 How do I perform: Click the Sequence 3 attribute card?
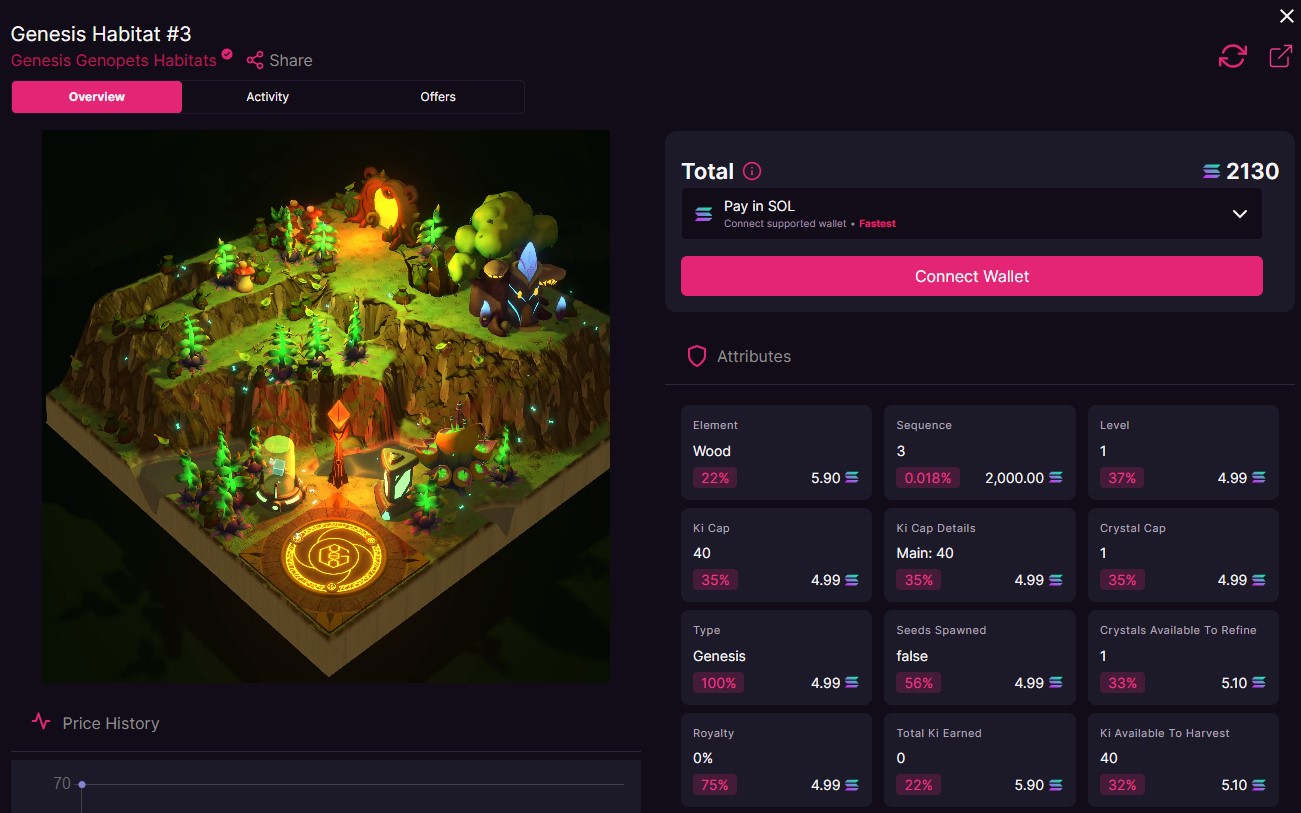pos(979,452)
